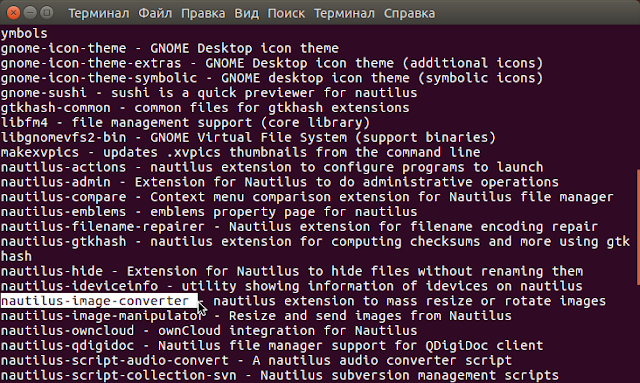Click the nautilus-admin package name
Image resolution: width=640 pixels, height=383 pixels.
pyautogui.click(x=56, y=182)
